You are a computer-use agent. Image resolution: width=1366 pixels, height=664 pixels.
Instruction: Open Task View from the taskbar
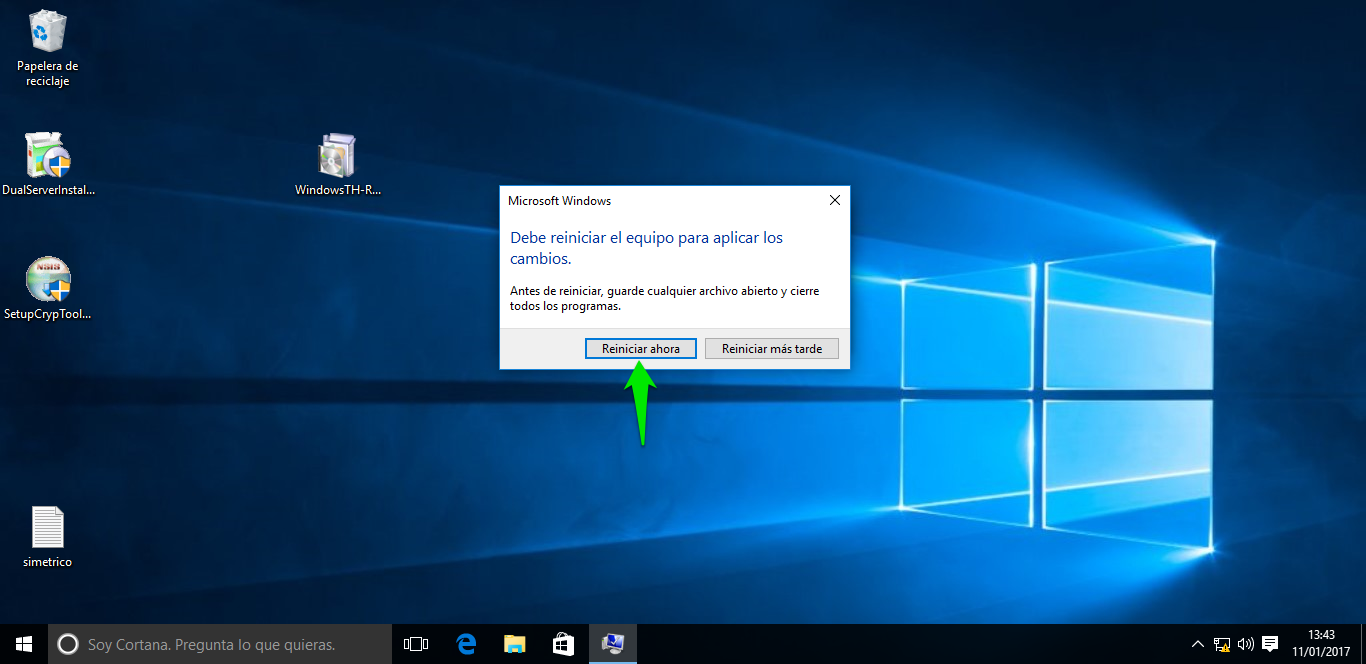pyautogui.click(x=416, y=644)
